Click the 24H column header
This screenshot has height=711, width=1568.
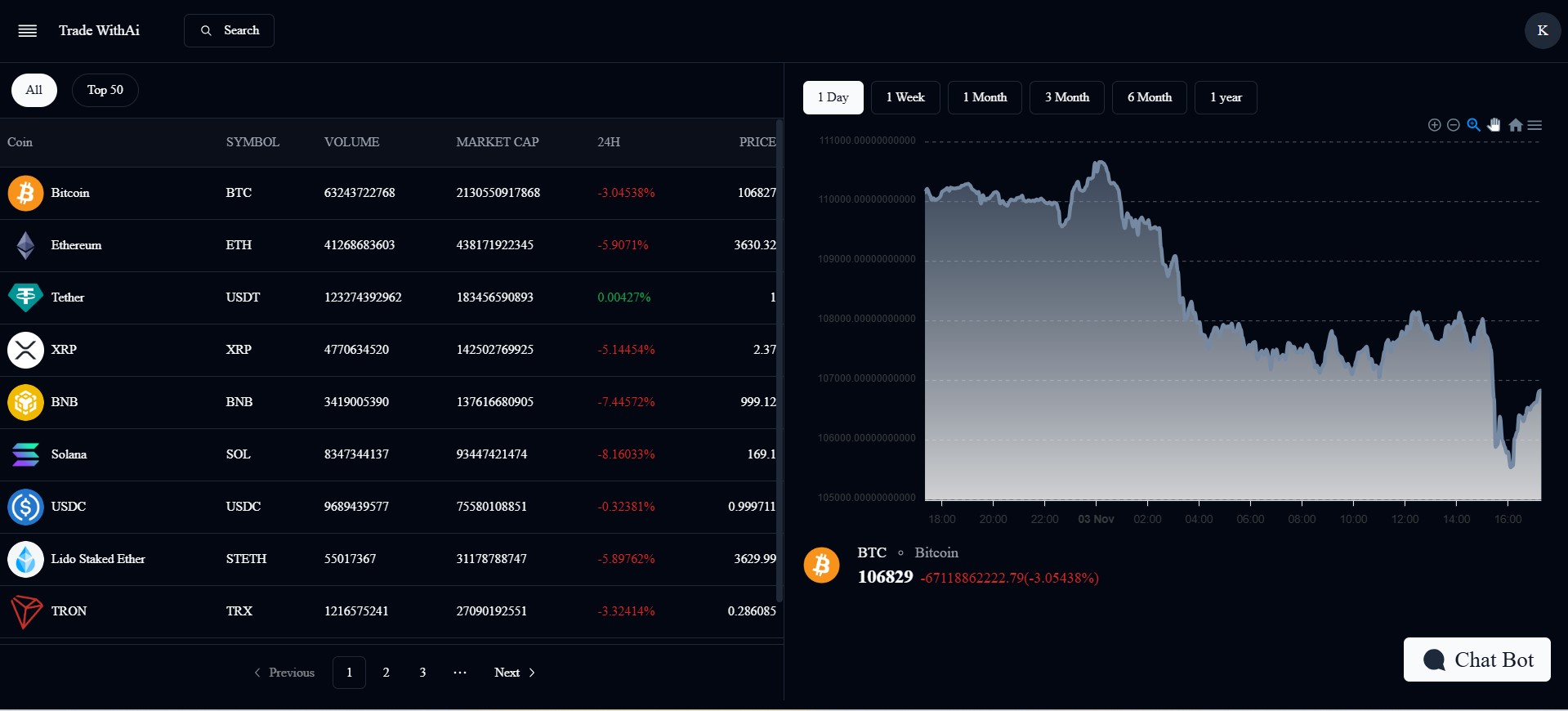609,142
